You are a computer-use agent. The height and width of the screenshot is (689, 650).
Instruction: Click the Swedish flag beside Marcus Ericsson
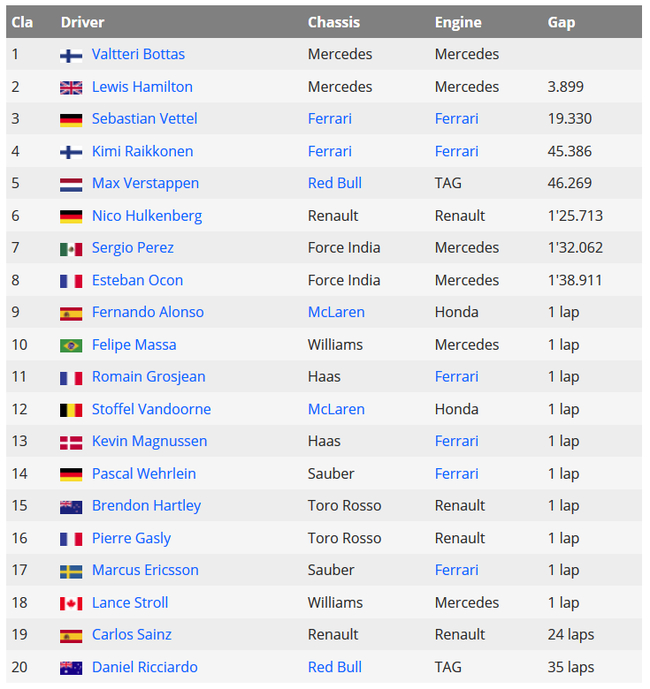pyautogui.click(x=71, y=571)
